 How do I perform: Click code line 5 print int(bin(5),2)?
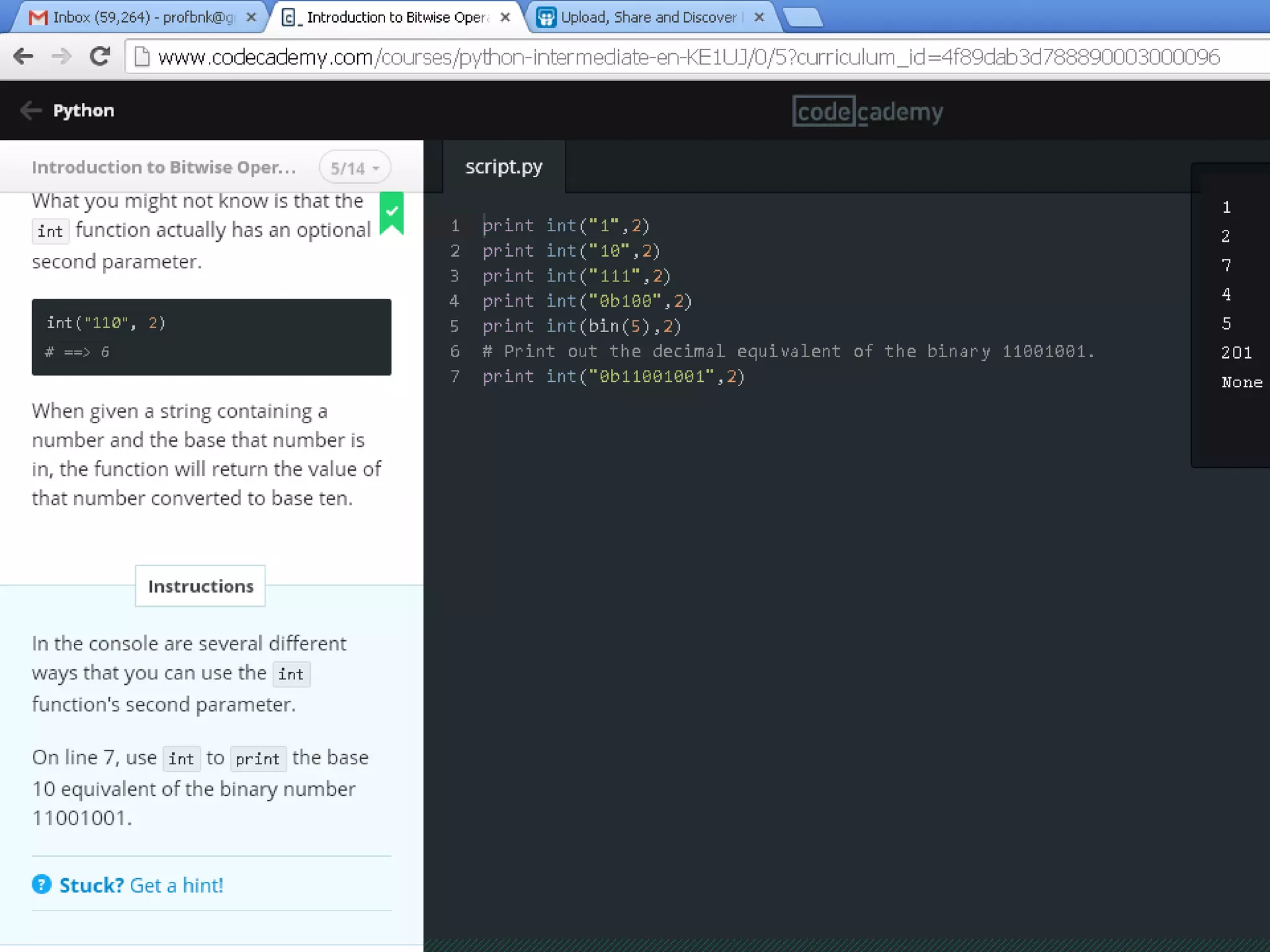(x=582, y=326)
